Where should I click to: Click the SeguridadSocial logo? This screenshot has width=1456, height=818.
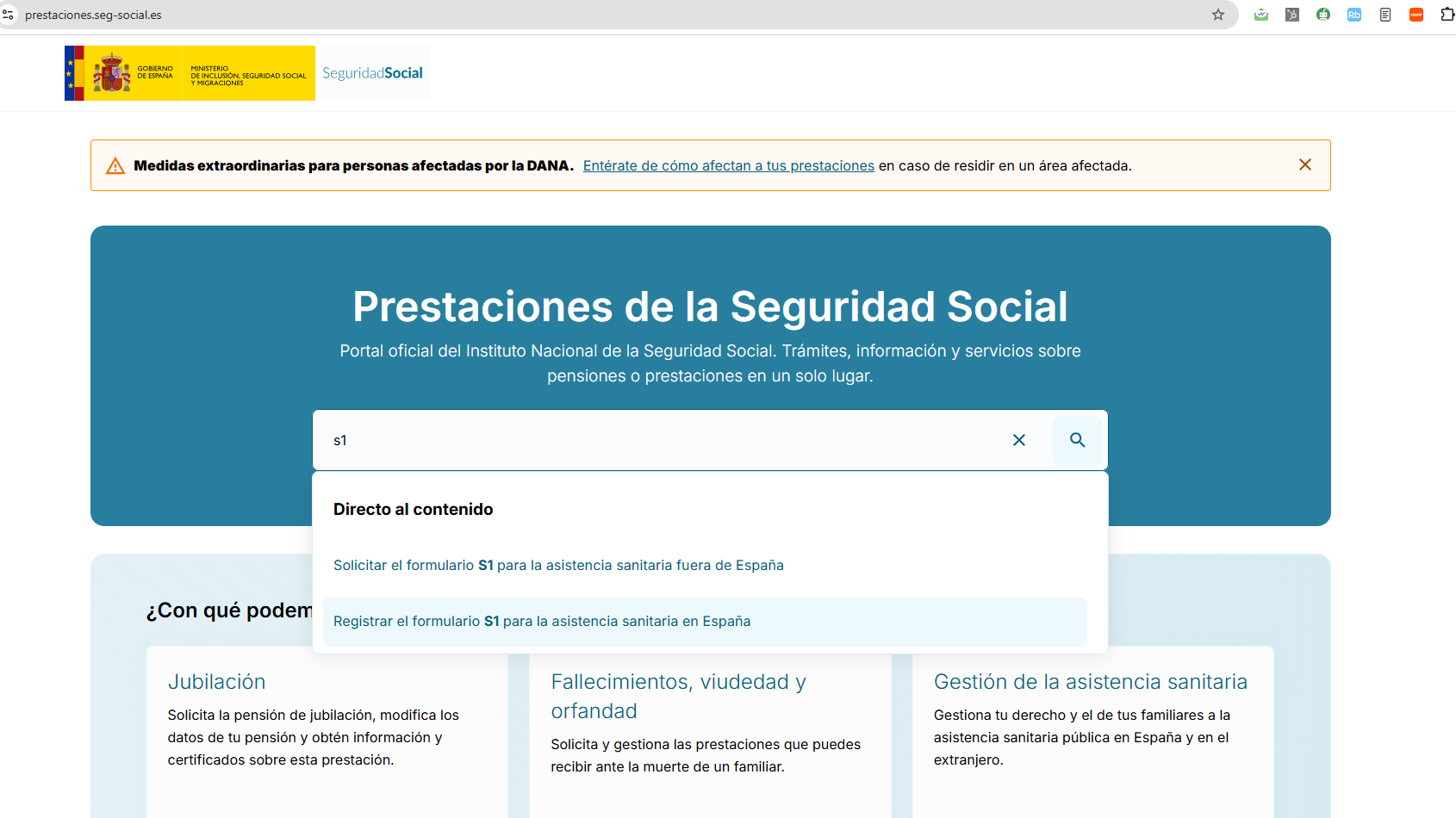click(x=372, y=73)
